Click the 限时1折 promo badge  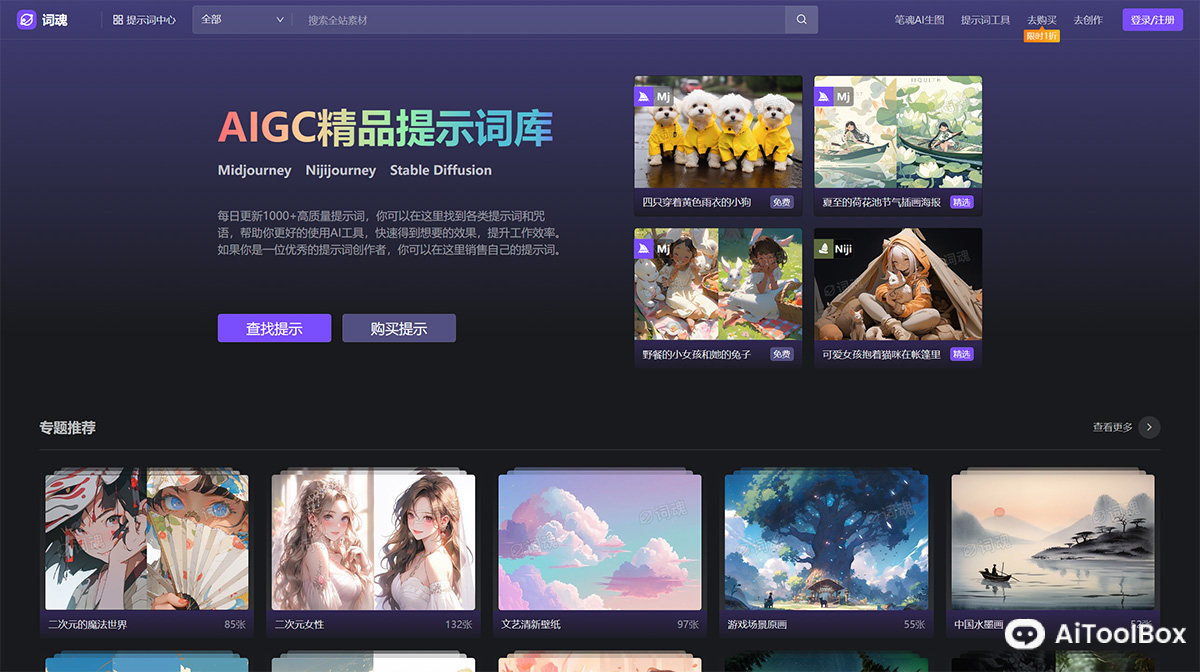(x=1041, y=36)
